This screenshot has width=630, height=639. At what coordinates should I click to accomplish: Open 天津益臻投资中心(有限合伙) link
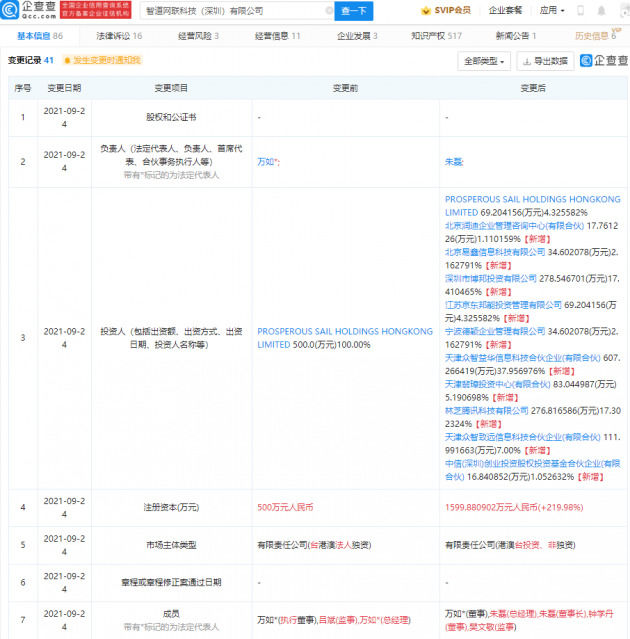coord(497,384)
